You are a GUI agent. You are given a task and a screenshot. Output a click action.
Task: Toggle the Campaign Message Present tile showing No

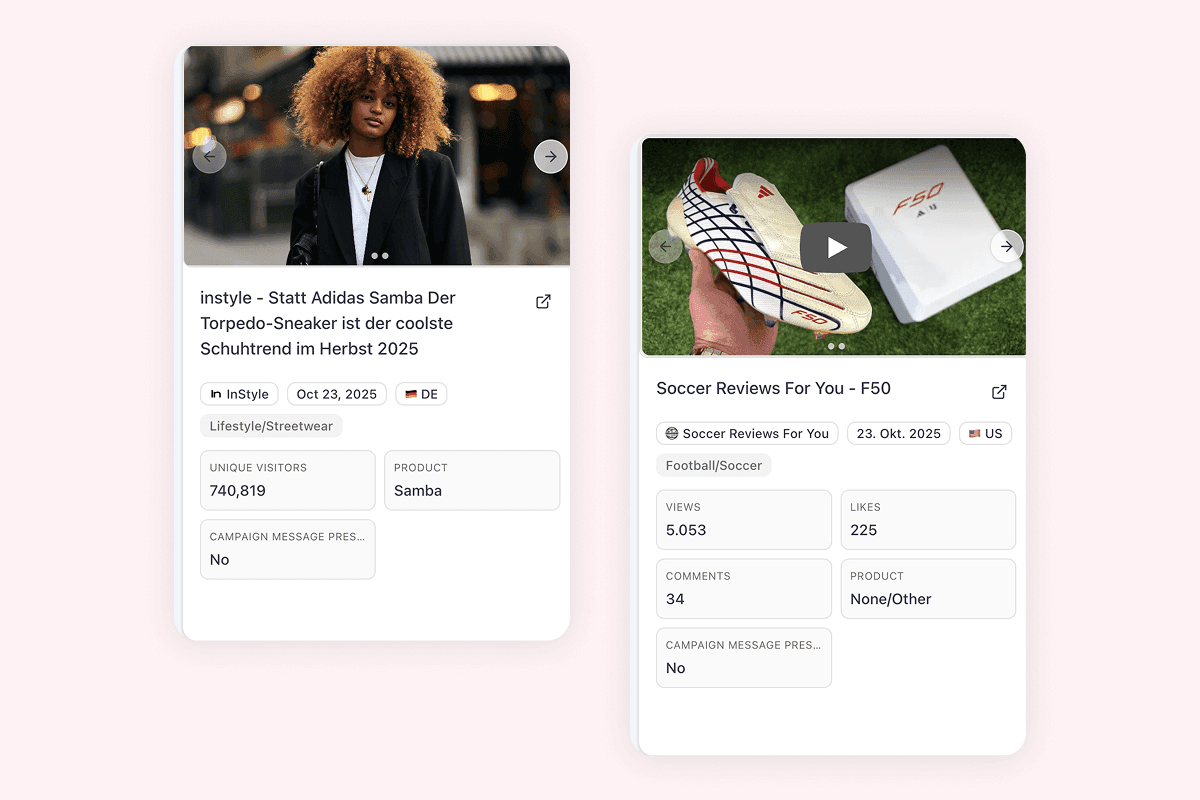(288, 549)
